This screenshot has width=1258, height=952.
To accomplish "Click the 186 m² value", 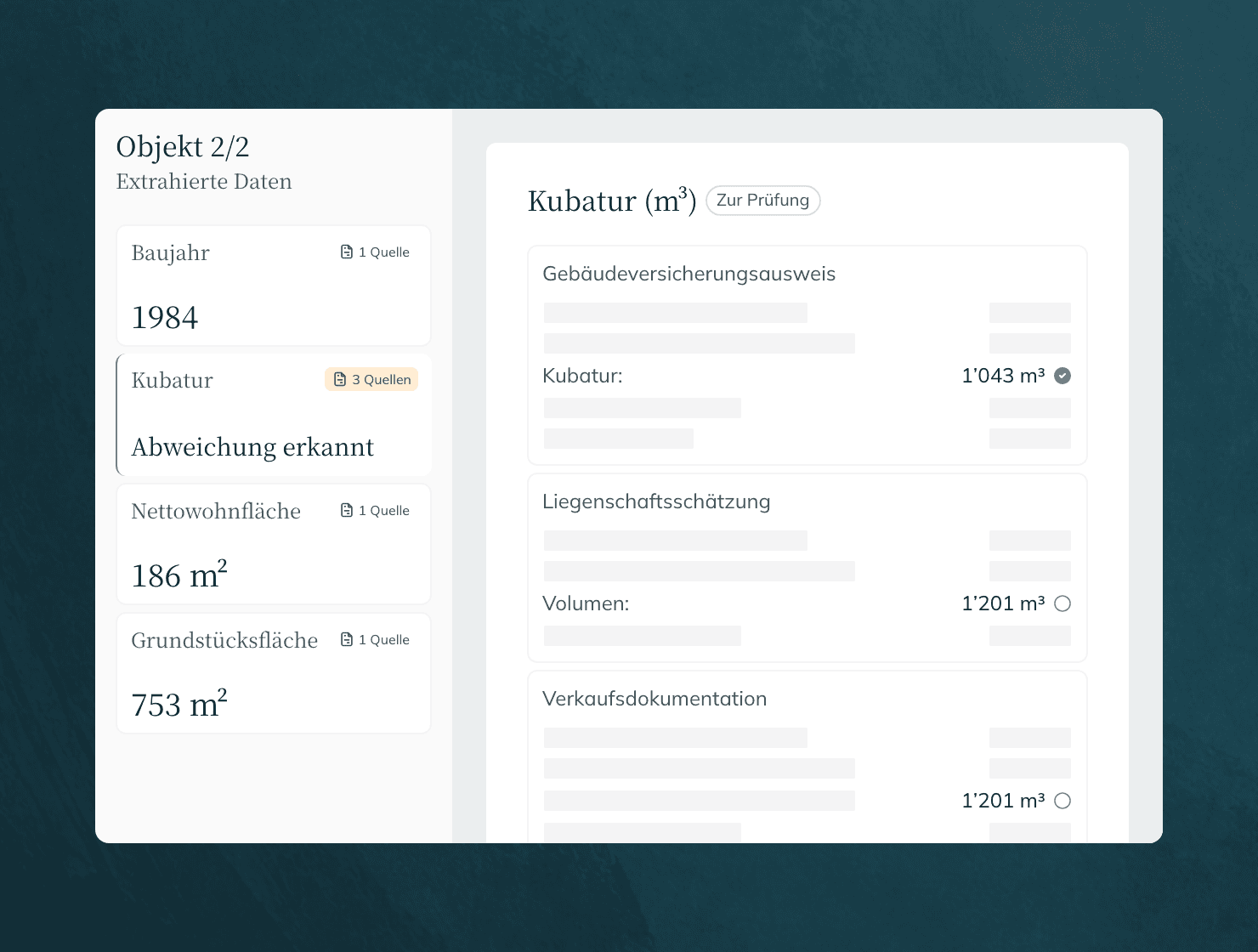I will point(179,575).
